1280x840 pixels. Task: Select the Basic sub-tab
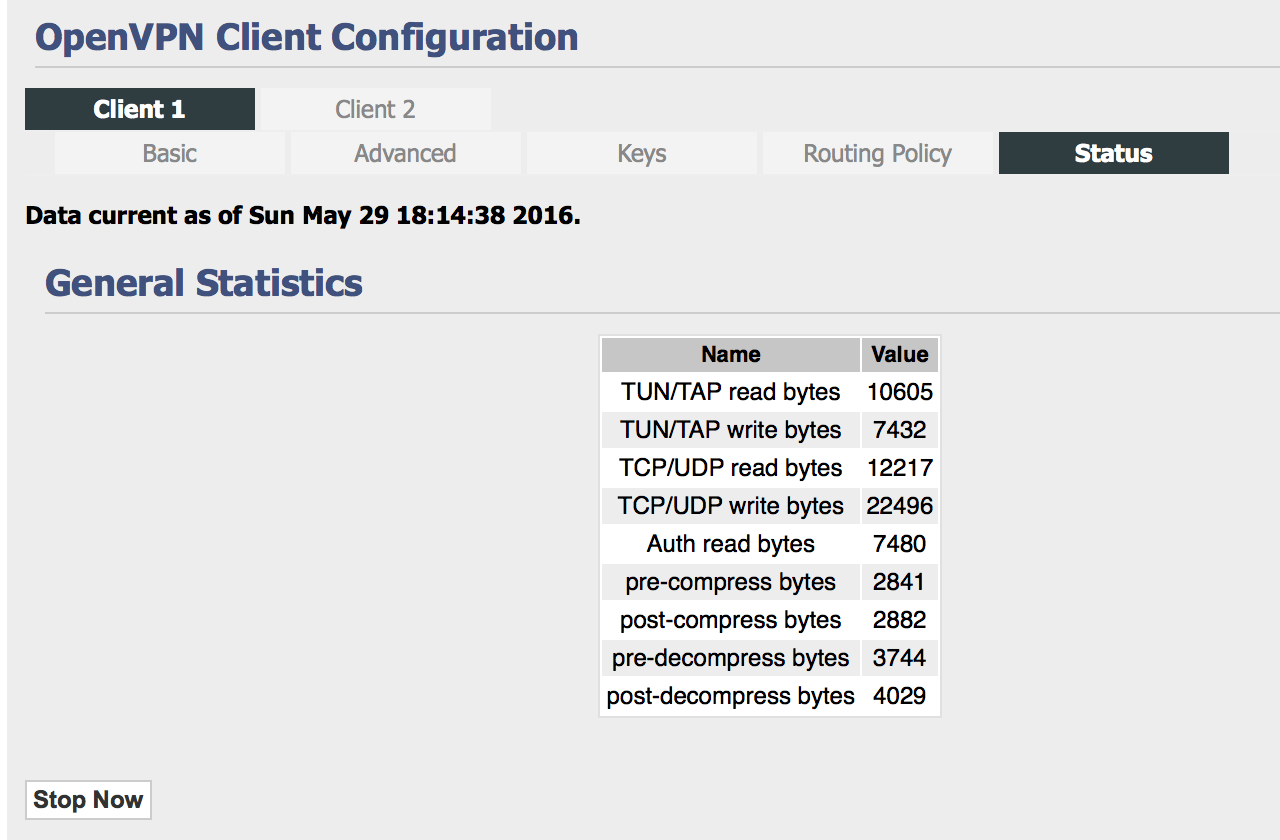tap(170, 153)
